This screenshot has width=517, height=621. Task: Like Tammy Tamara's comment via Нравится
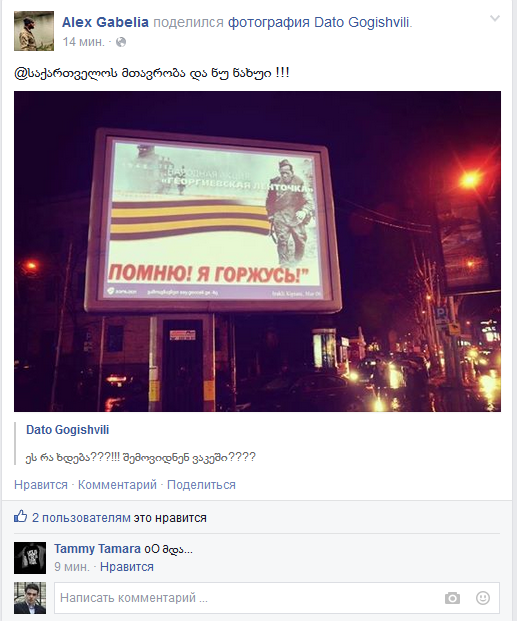pos(127,567)
